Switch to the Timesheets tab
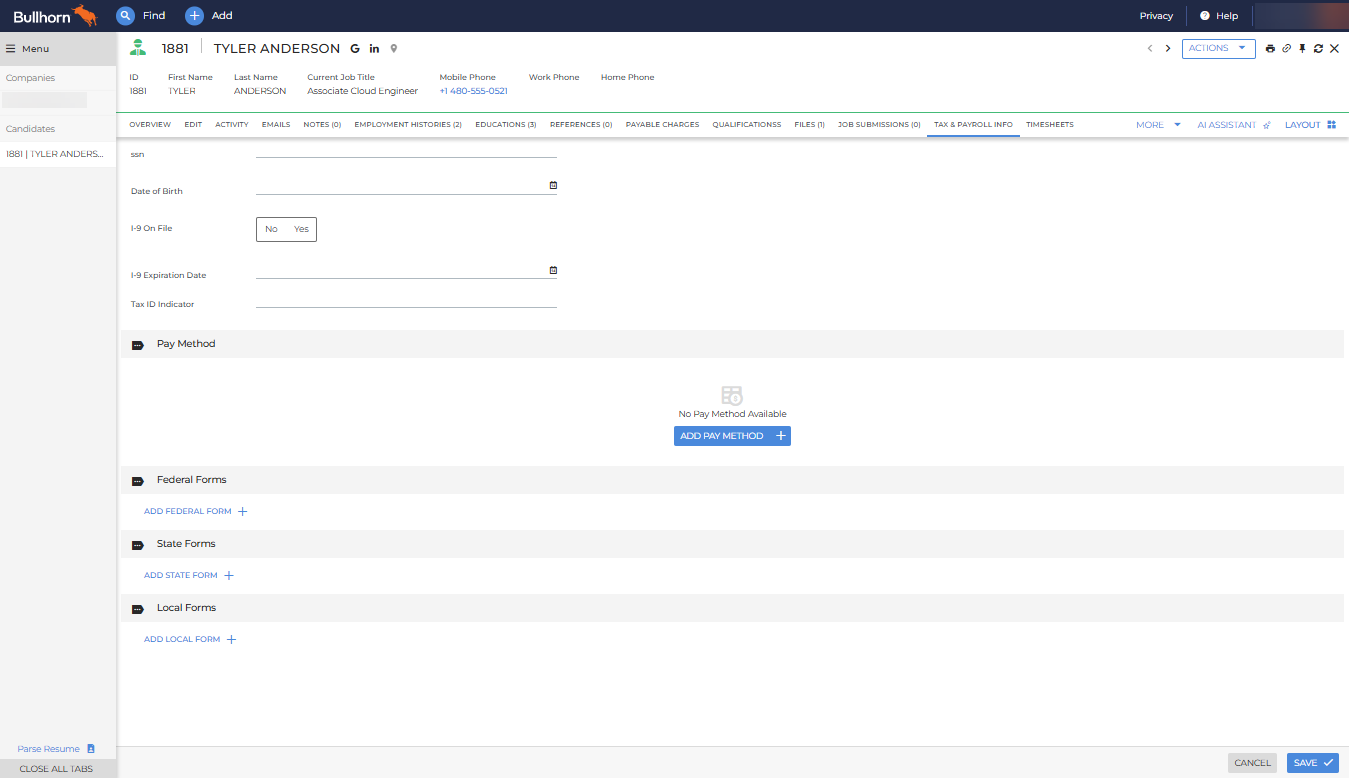The width and height of the screenshot is (1349, 778). 1049,125
